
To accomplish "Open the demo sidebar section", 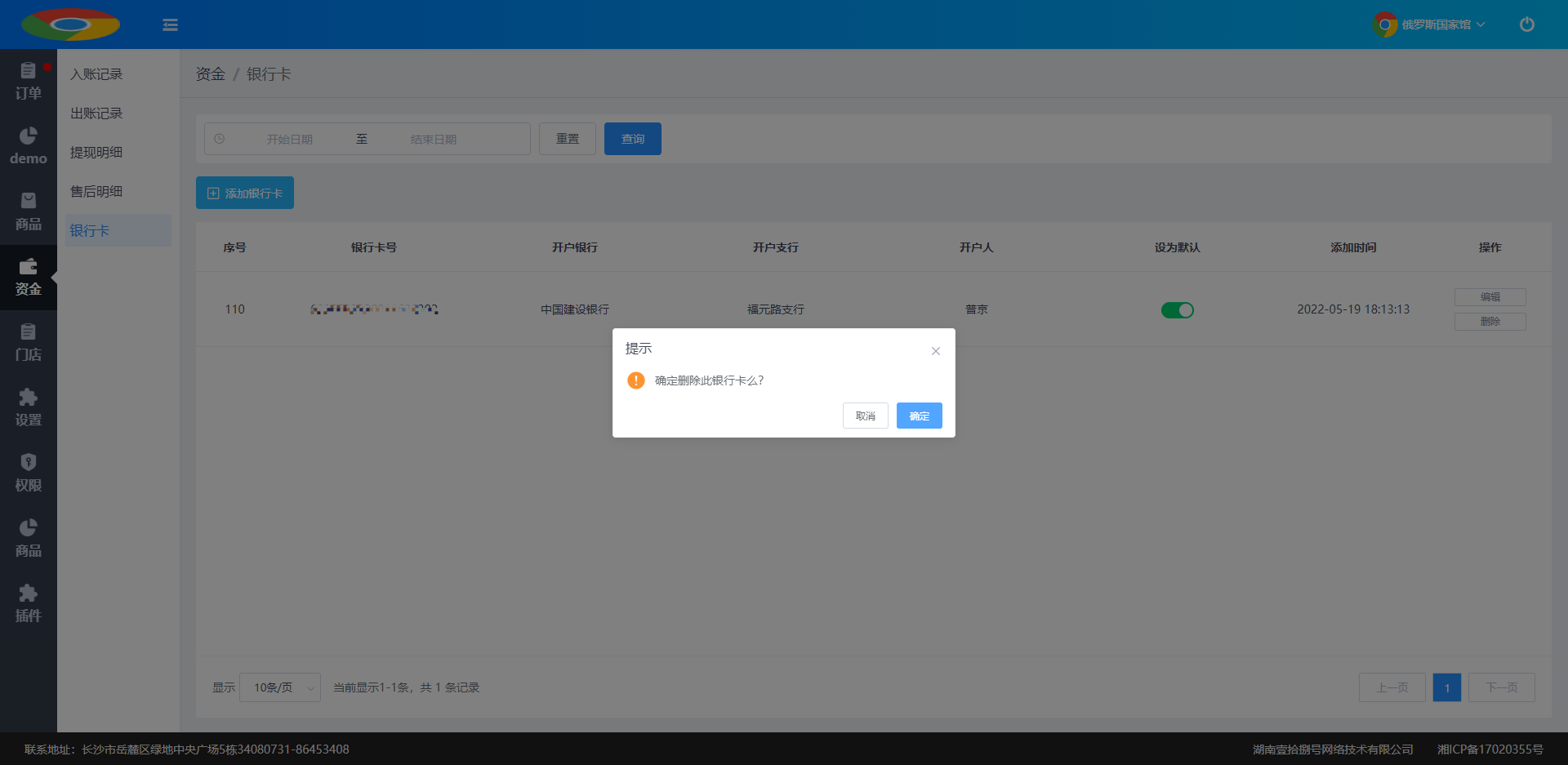I will [29, 147].
